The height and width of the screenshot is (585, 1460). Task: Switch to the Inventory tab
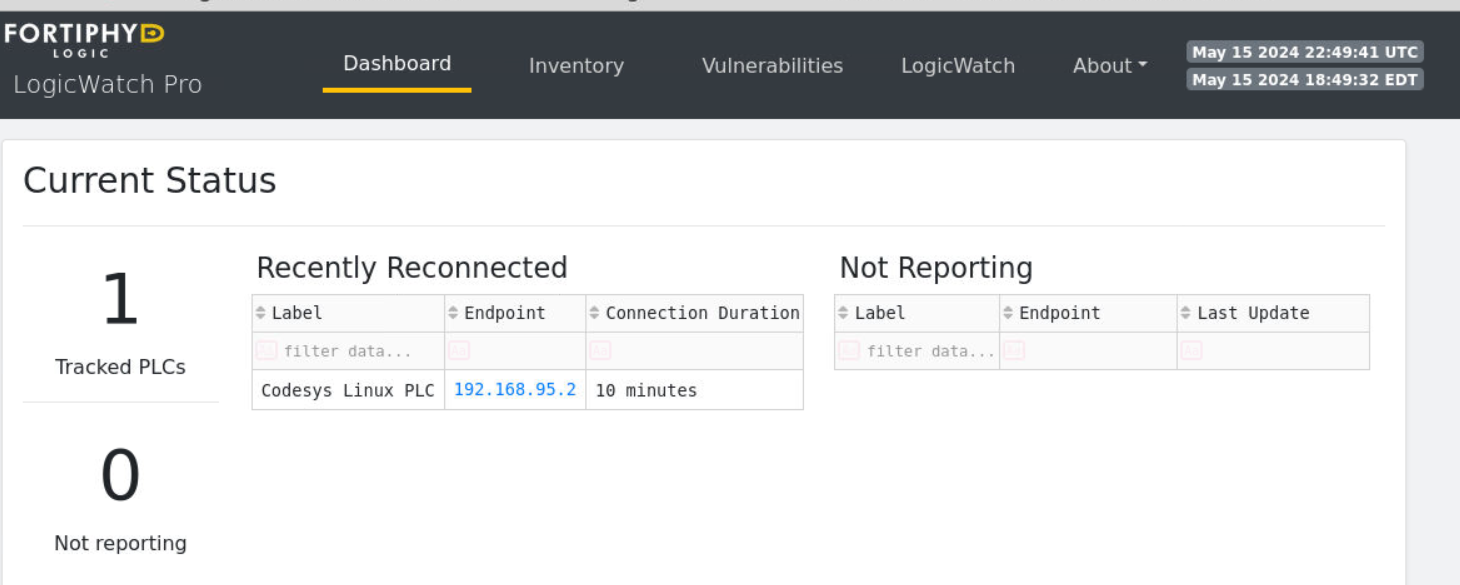click(x=576, y=66)
